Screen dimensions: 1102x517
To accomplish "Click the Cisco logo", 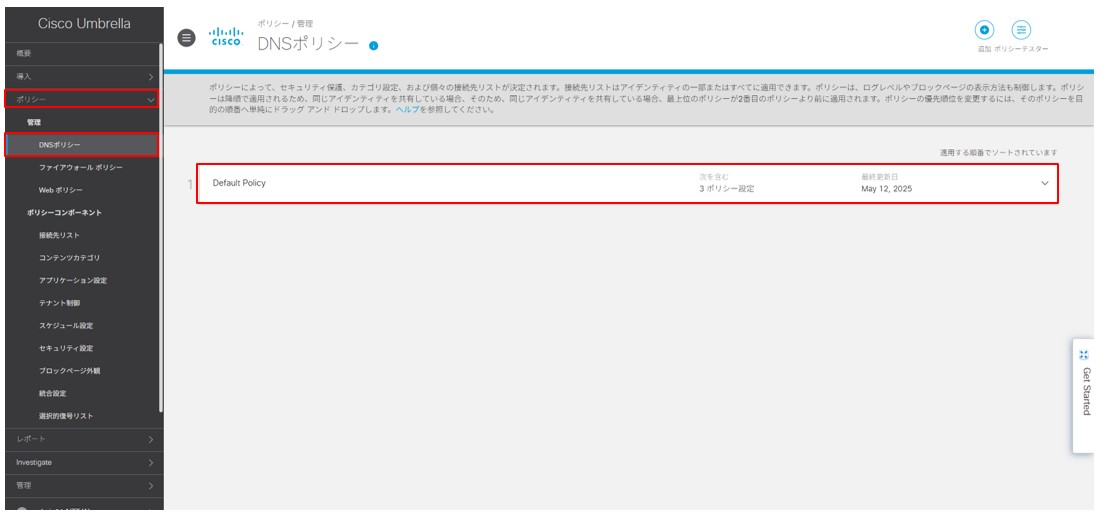I will tap(226, 37).
